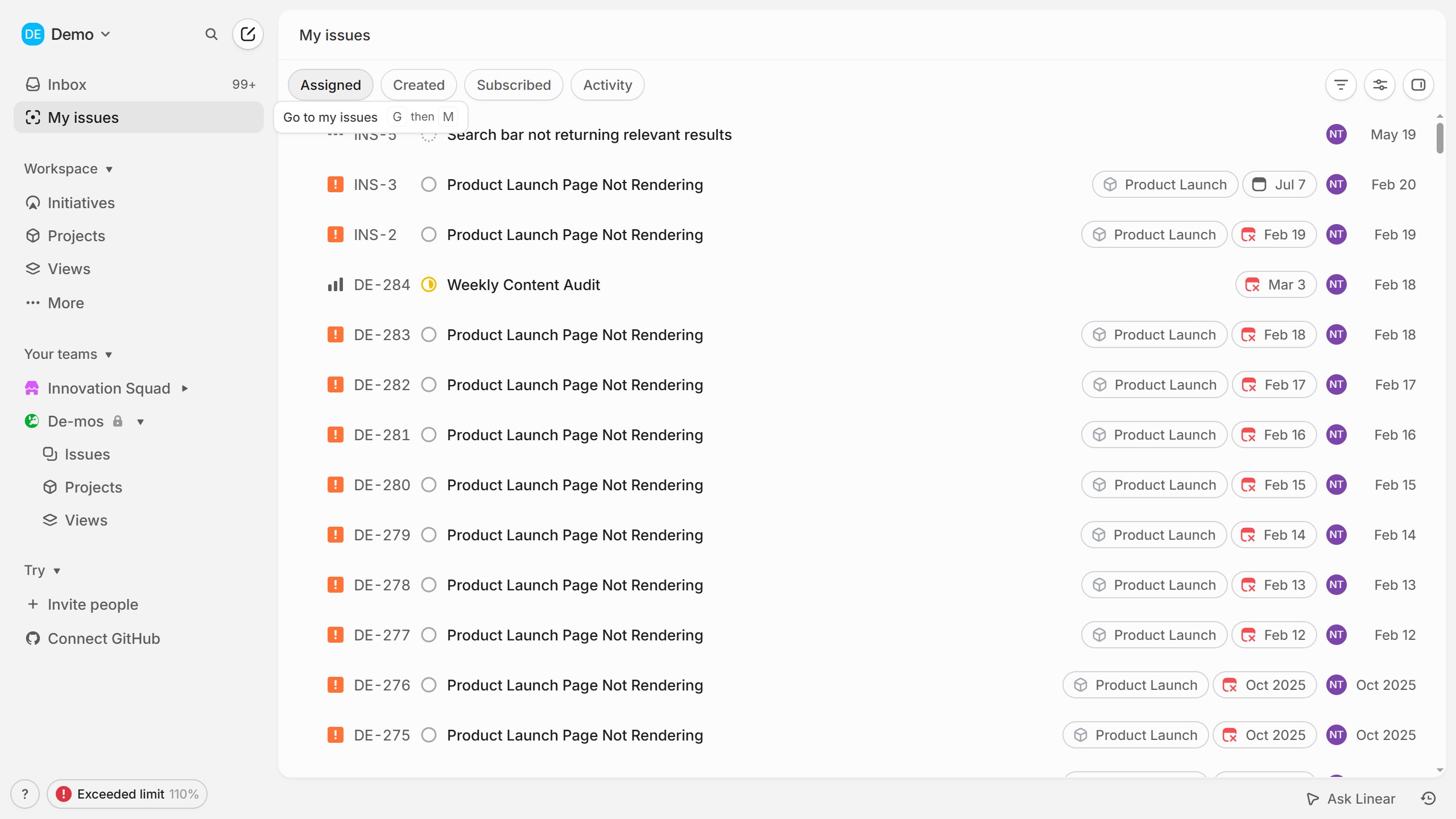Switch to the Subscribed tab
1456x819 pixels.
pos(514,85)
